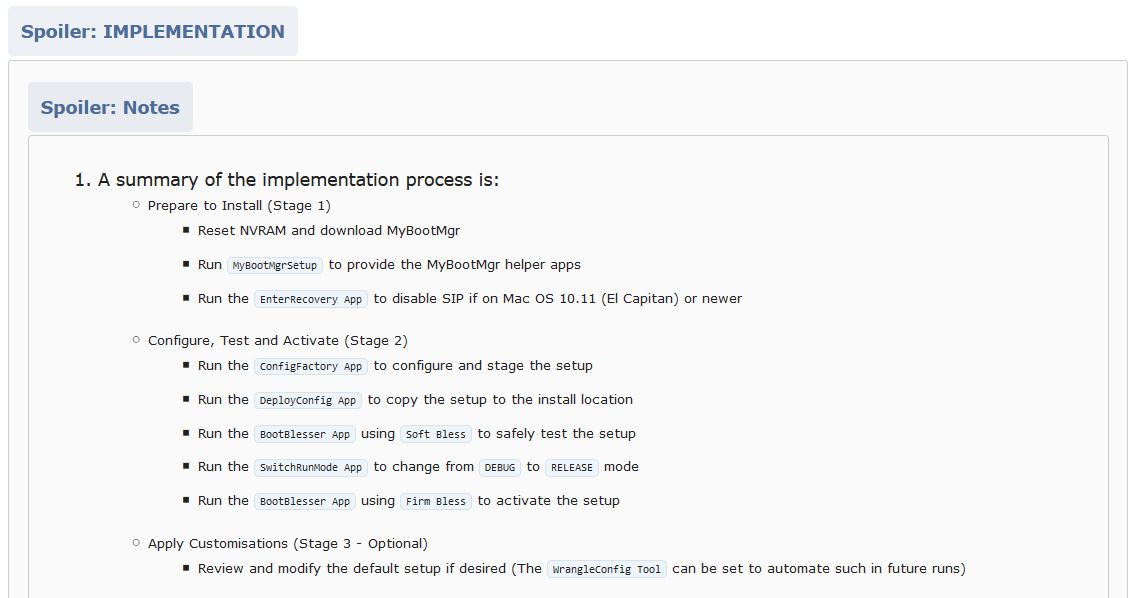
Task: Click the DEBUG code tag
Action: (500, 467)
